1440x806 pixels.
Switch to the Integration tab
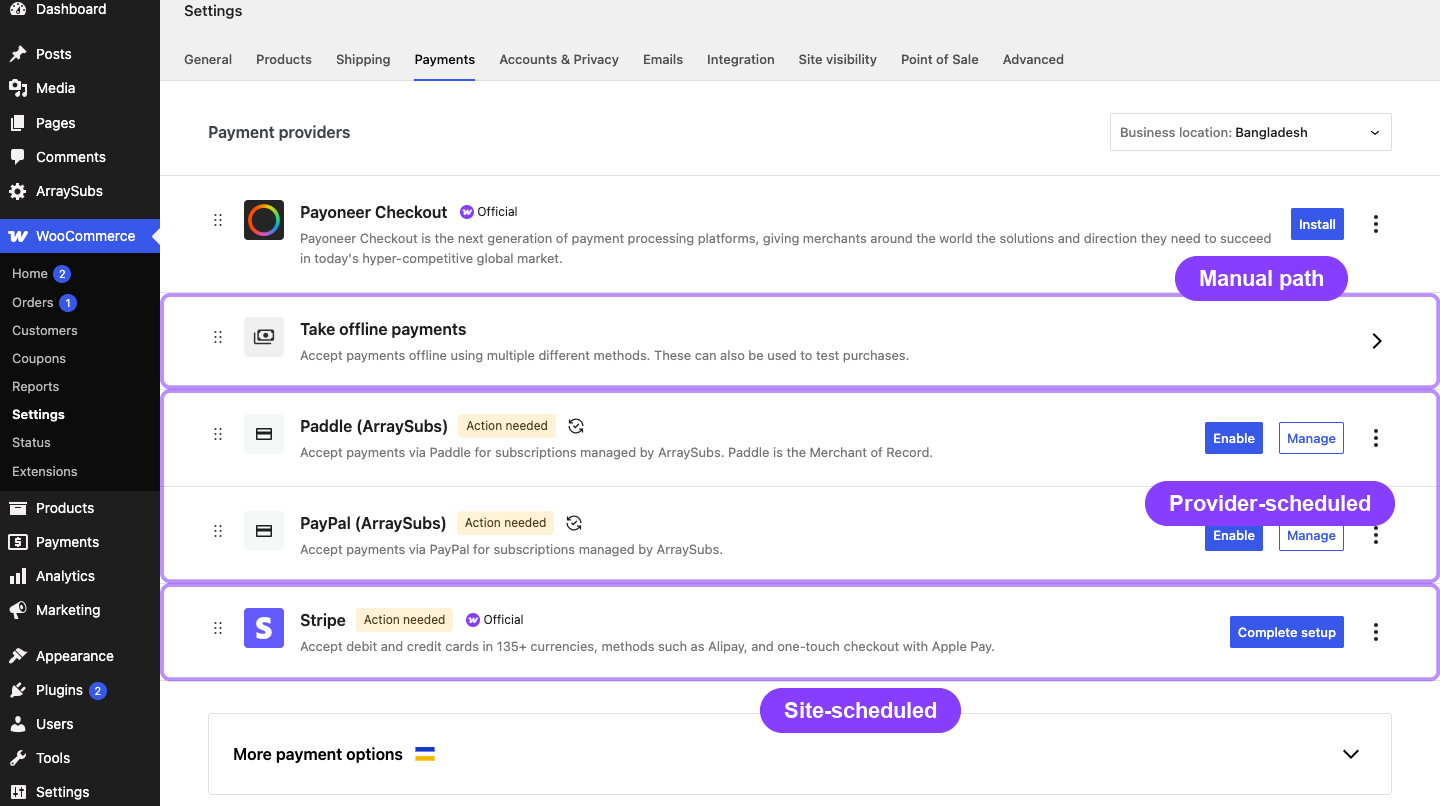(741, 59)
